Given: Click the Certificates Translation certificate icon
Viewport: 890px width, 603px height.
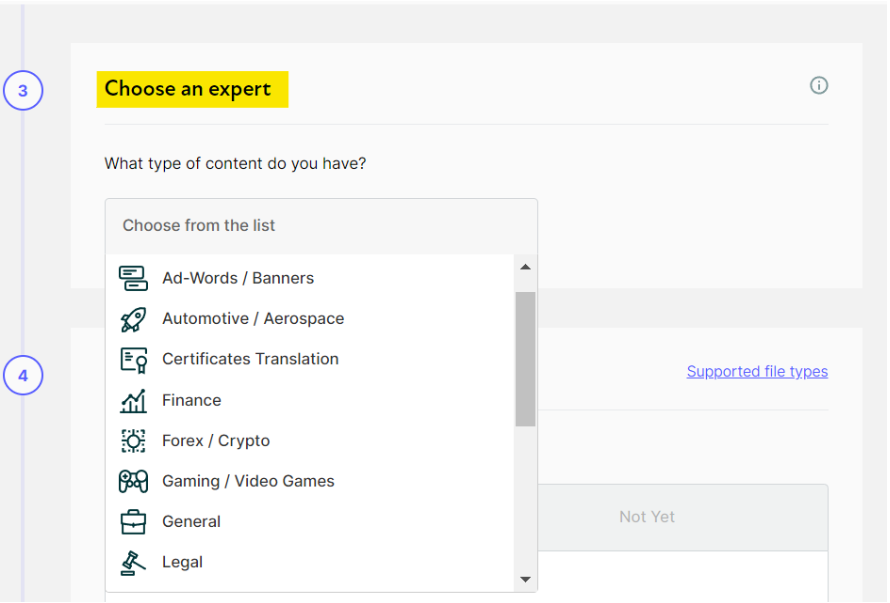Looking at the screenshot, I should 133,359.
